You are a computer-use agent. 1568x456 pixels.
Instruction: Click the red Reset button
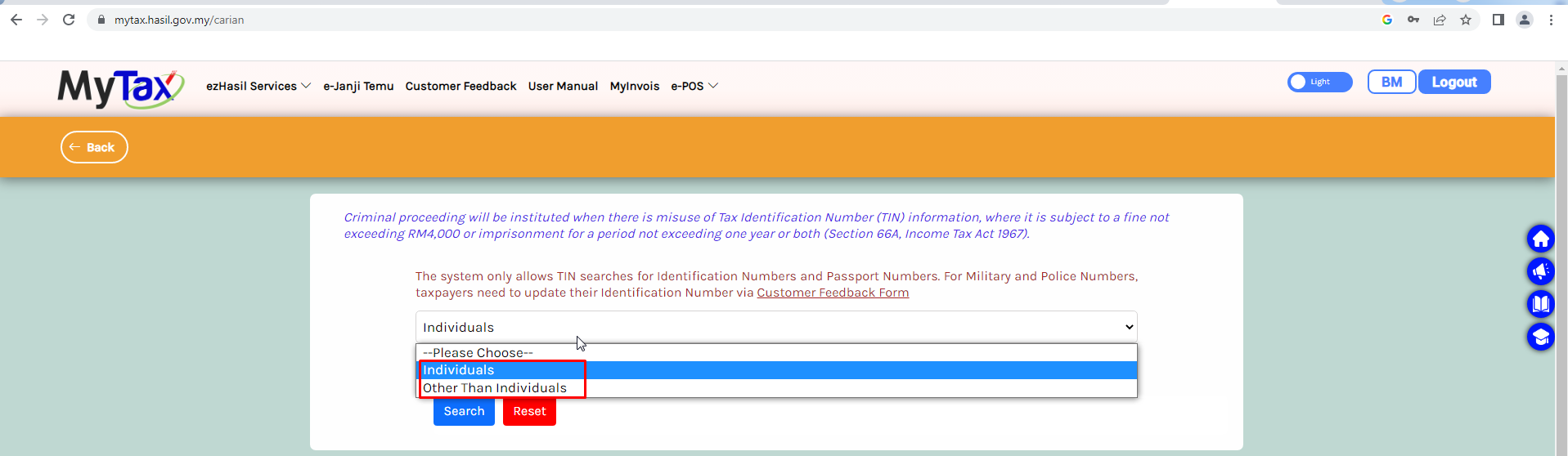(x=529, y=411)
